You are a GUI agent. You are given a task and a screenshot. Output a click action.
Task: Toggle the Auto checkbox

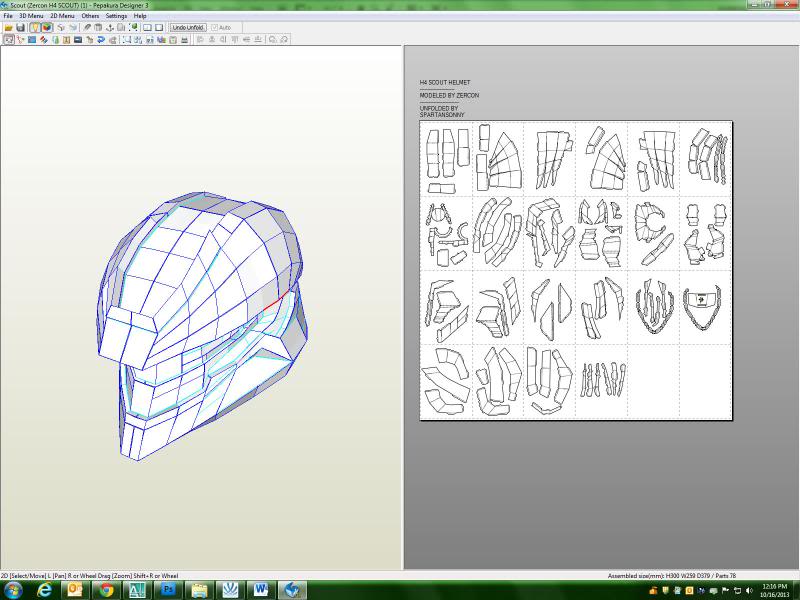click(x=221, y=28)
